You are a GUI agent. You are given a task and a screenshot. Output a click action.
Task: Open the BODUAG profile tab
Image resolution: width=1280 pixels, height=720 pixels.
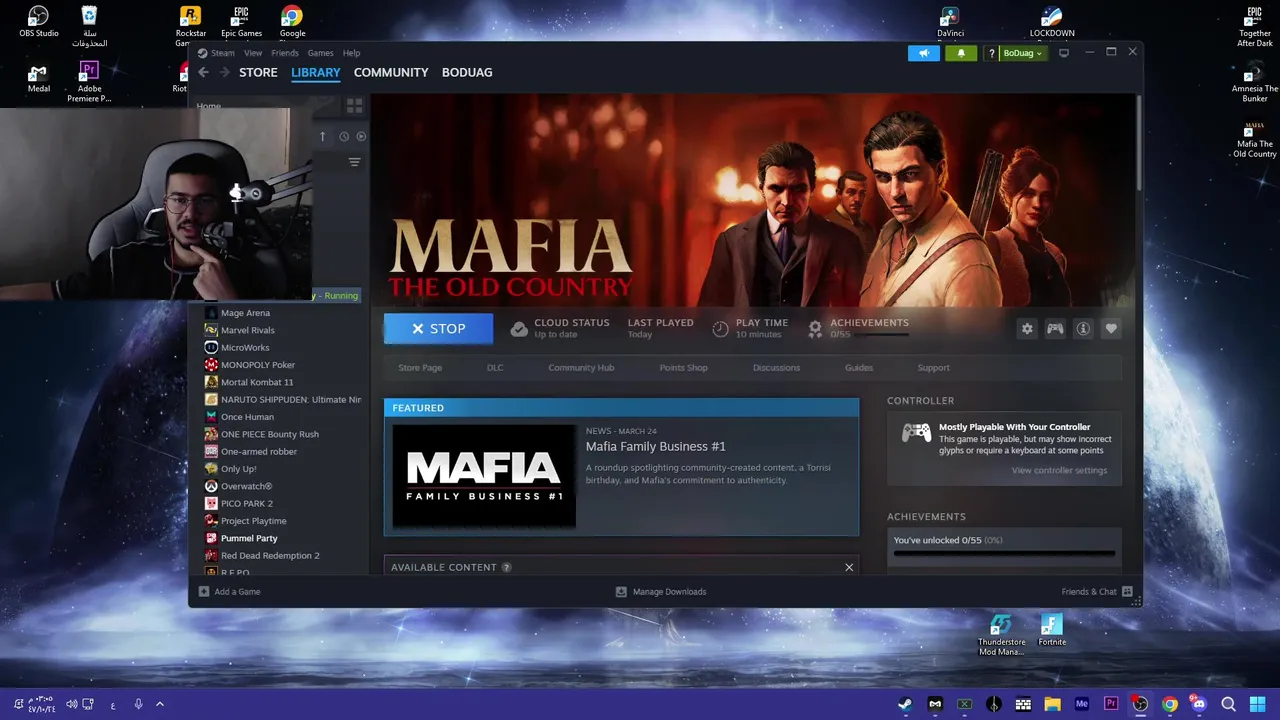click(467, 72)
